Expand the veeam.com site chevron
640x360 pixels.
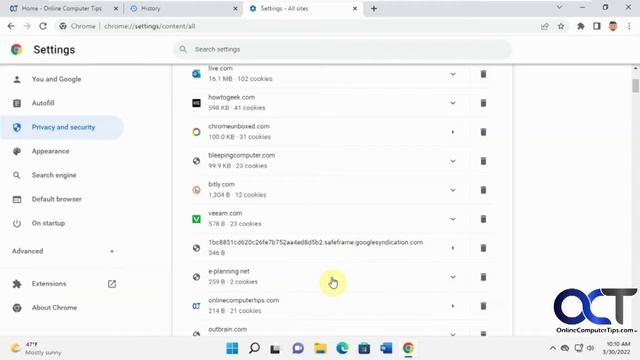tap(453, 219)
